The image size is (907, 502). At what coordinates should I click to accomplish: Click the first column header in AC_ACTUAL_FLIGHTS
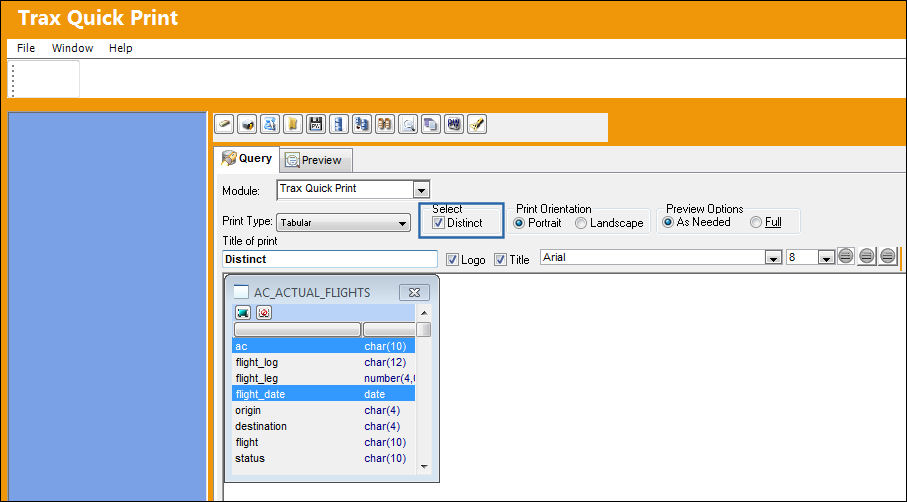click(x=297, y=330)
